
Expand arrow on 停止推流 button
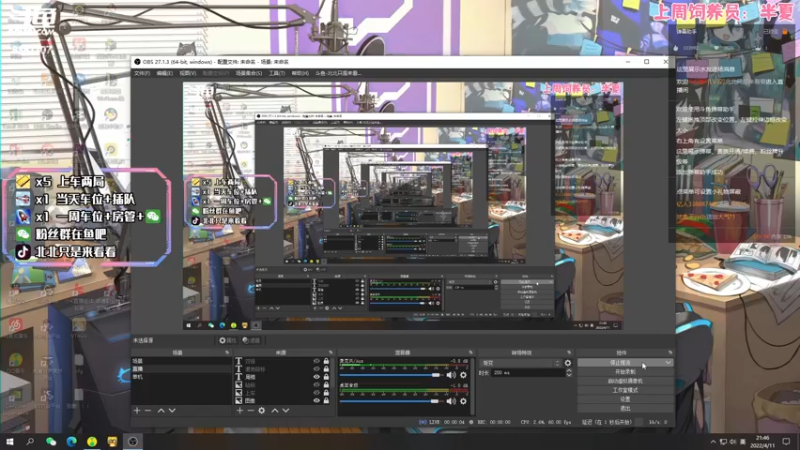point(668,363)
